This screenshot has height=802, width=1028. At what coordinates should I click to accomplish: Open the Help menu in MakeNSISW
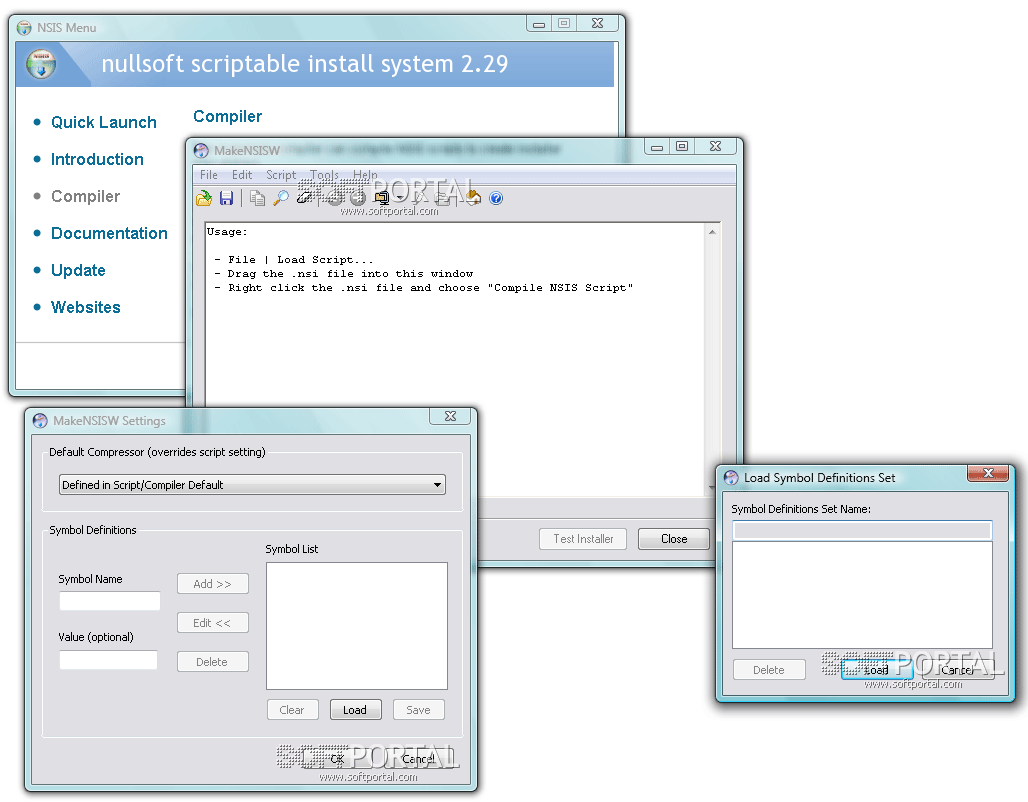pos(365,174)
